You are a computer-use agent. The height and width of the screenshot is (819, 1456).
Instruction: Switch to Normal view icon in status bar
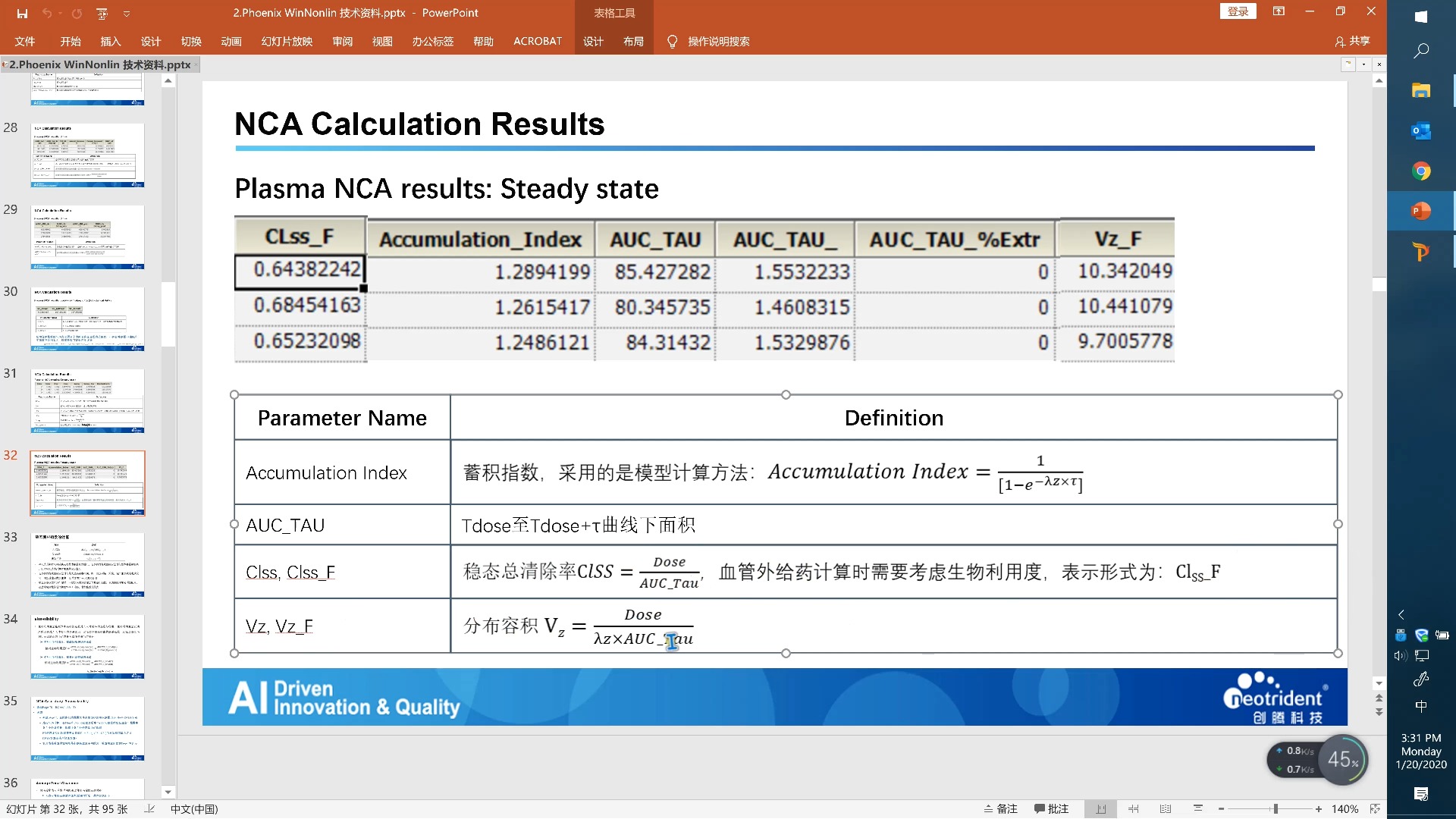pos(1100,809)
